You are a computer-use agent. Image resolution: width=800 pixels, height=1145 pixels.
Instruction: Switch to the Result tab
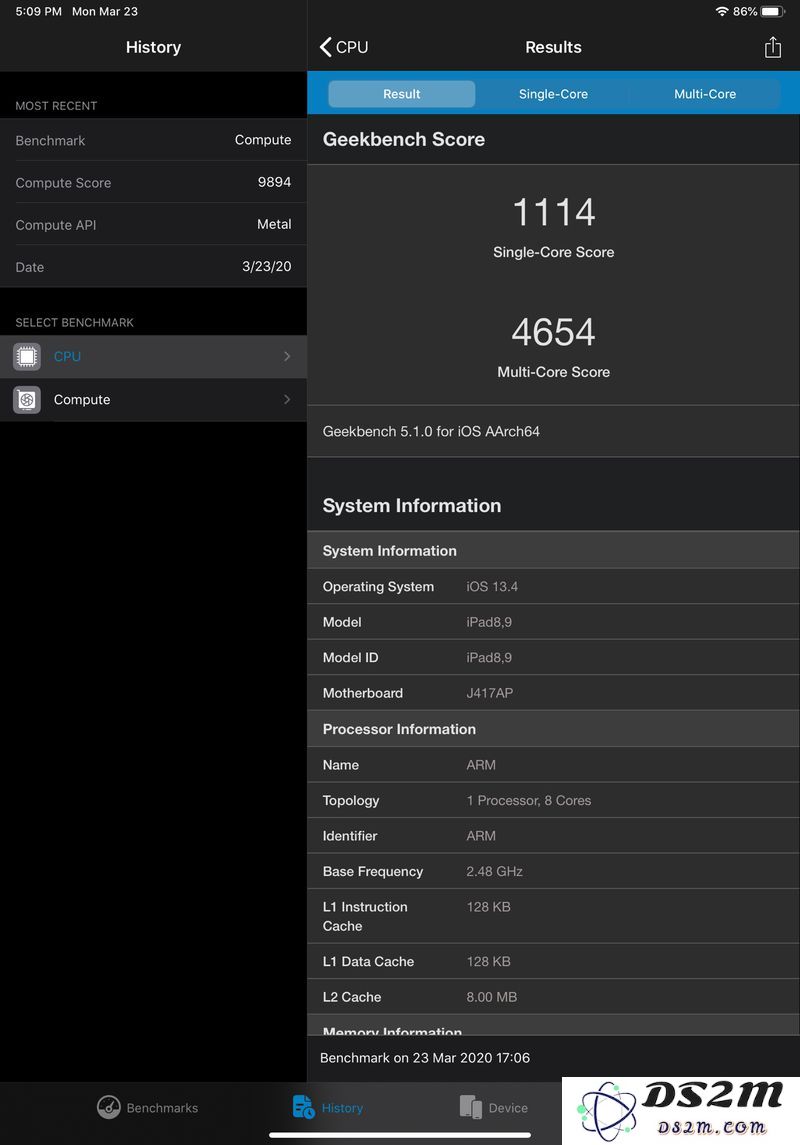401,94
